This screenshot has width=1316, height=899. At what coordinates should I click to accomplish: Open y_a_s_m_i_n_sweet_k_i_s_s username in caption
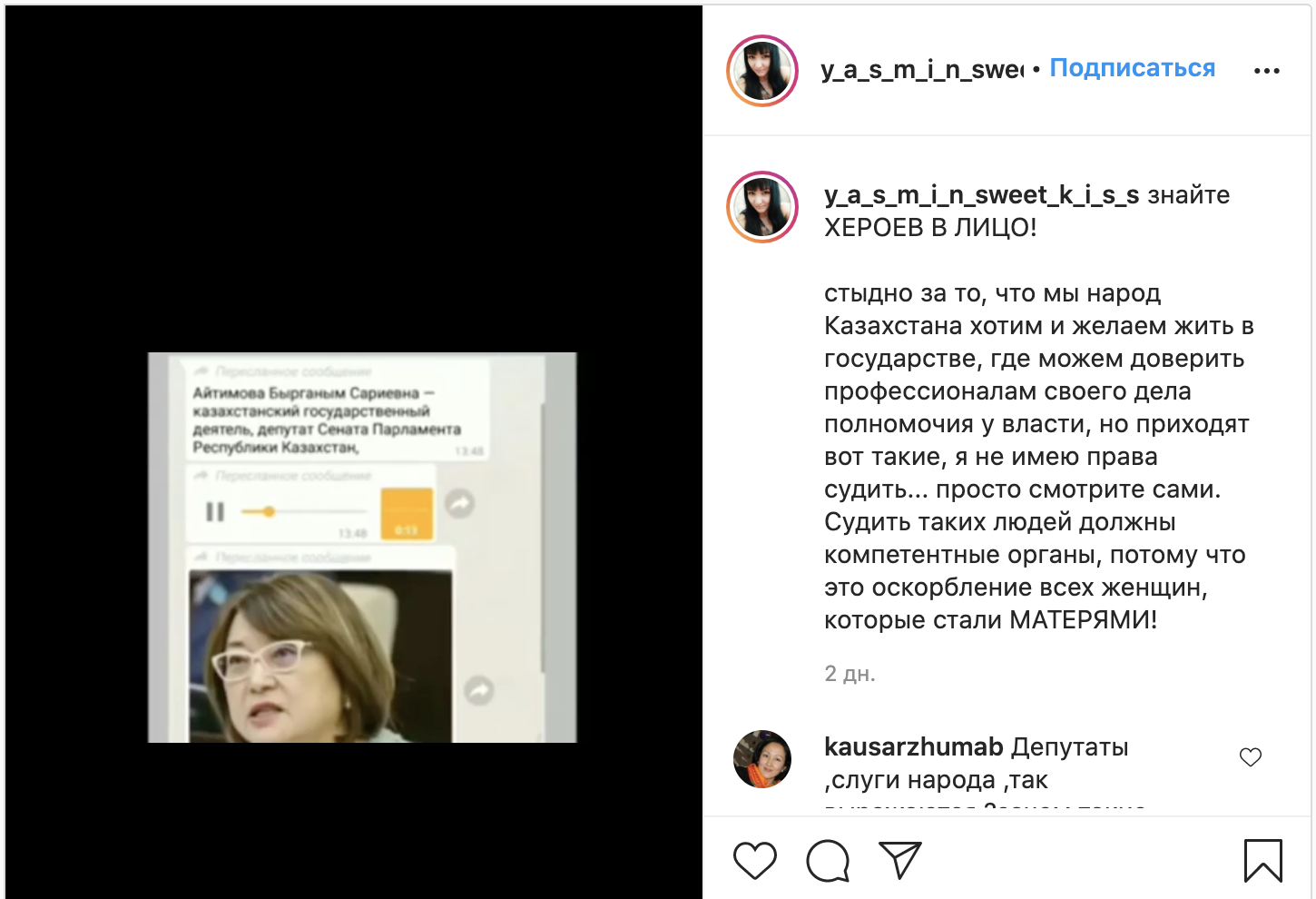[981, 195]
